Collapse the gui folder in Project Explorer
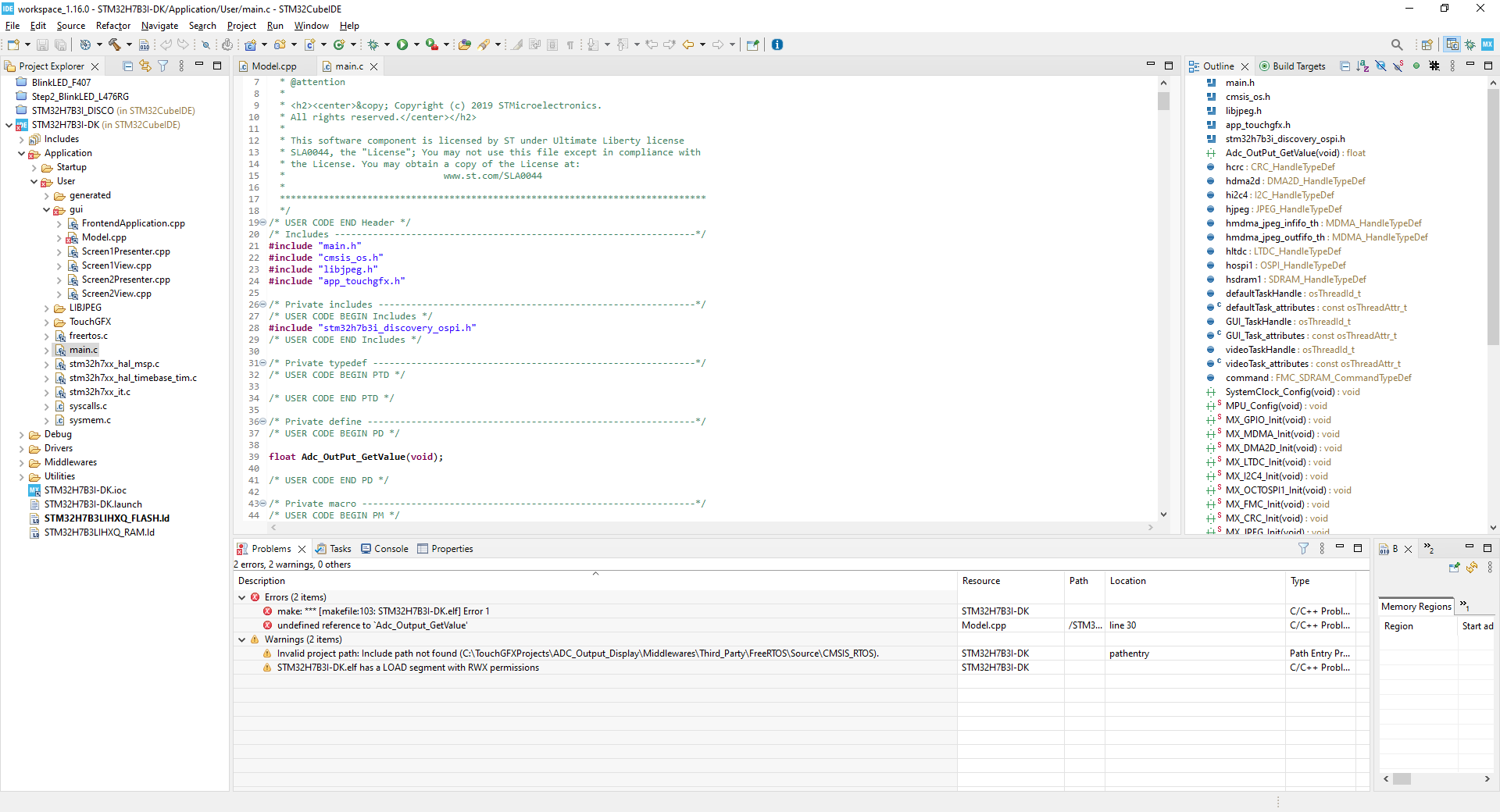The width and height of the screenshot is (1500, 812). (47, 209)
